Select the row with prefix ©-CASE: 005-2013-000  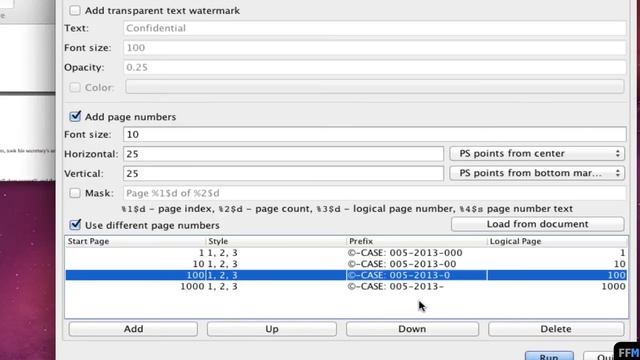pos(346,253)
